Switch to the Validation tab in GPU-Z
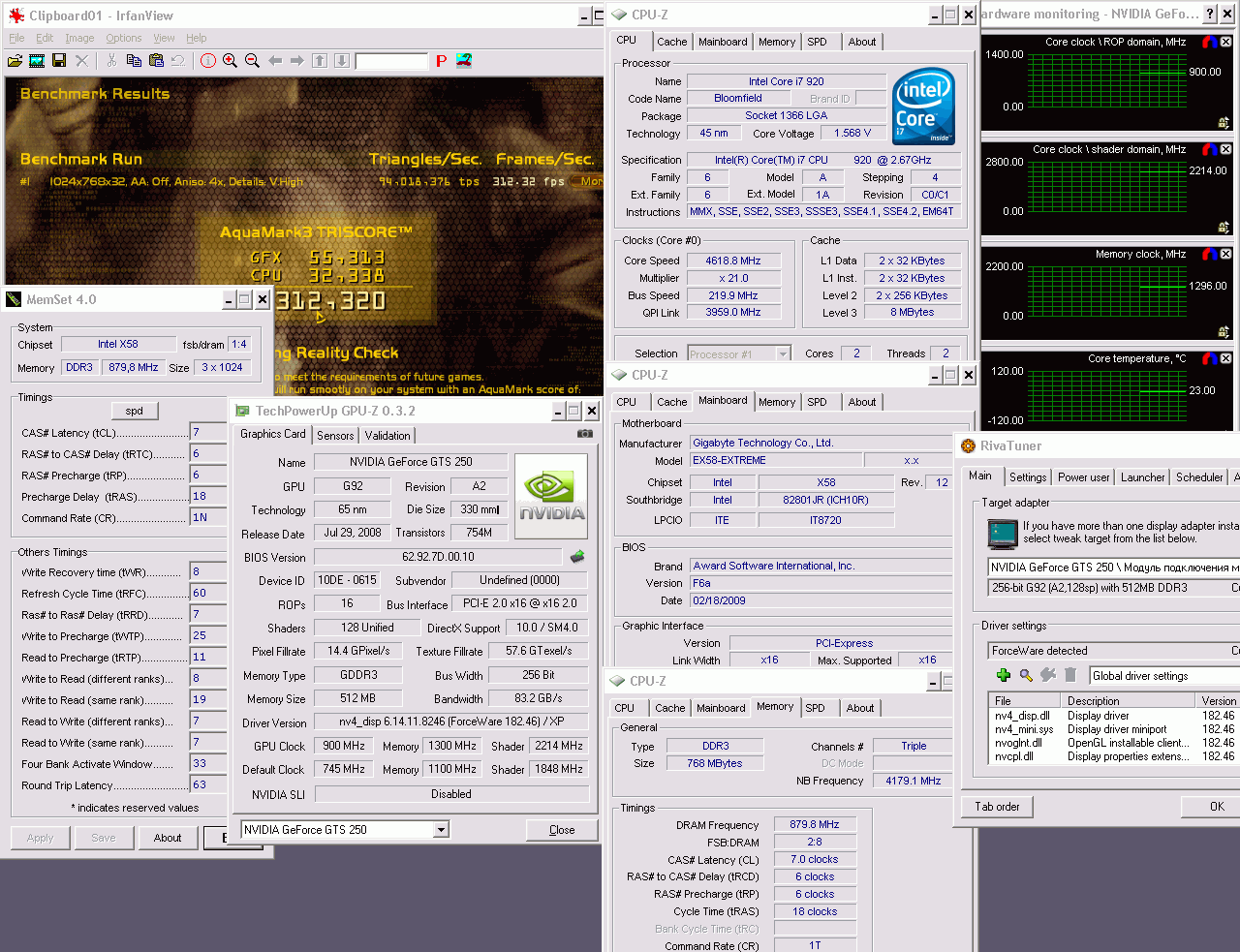The width and height of the screenshot is (1240, 952). 387,436
